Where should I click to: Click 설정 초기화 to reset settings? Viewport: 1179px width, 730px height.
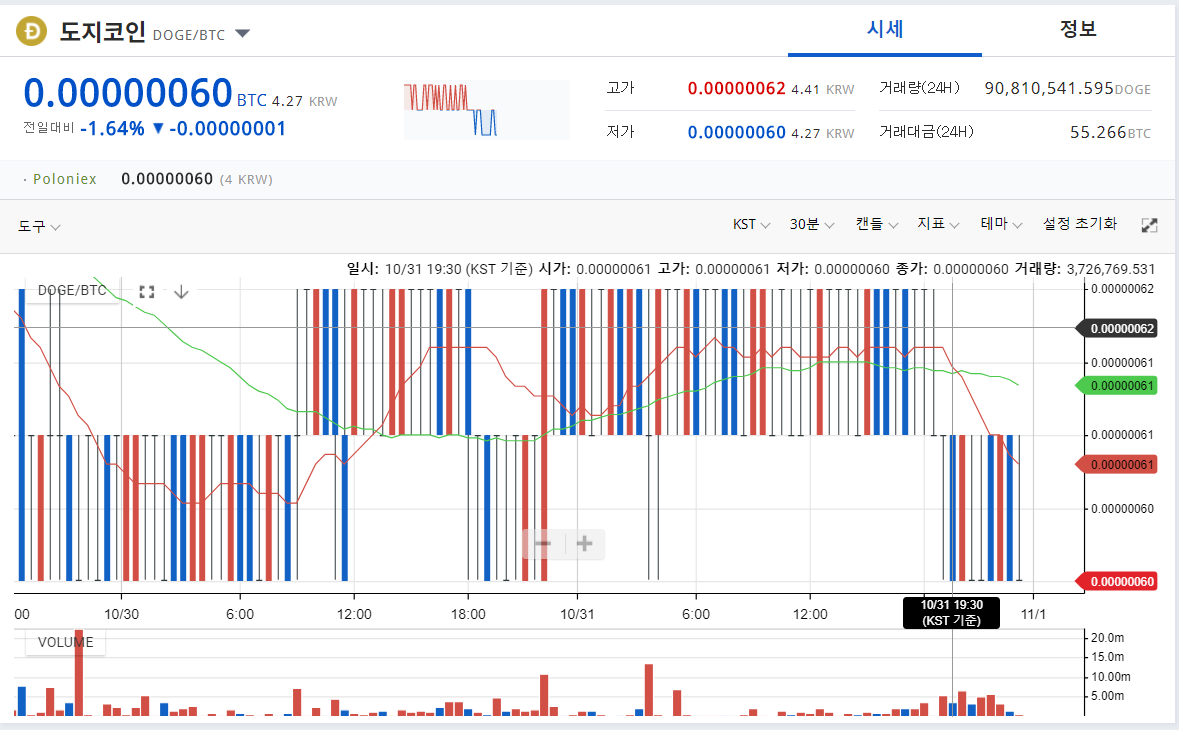(1079, 224)
